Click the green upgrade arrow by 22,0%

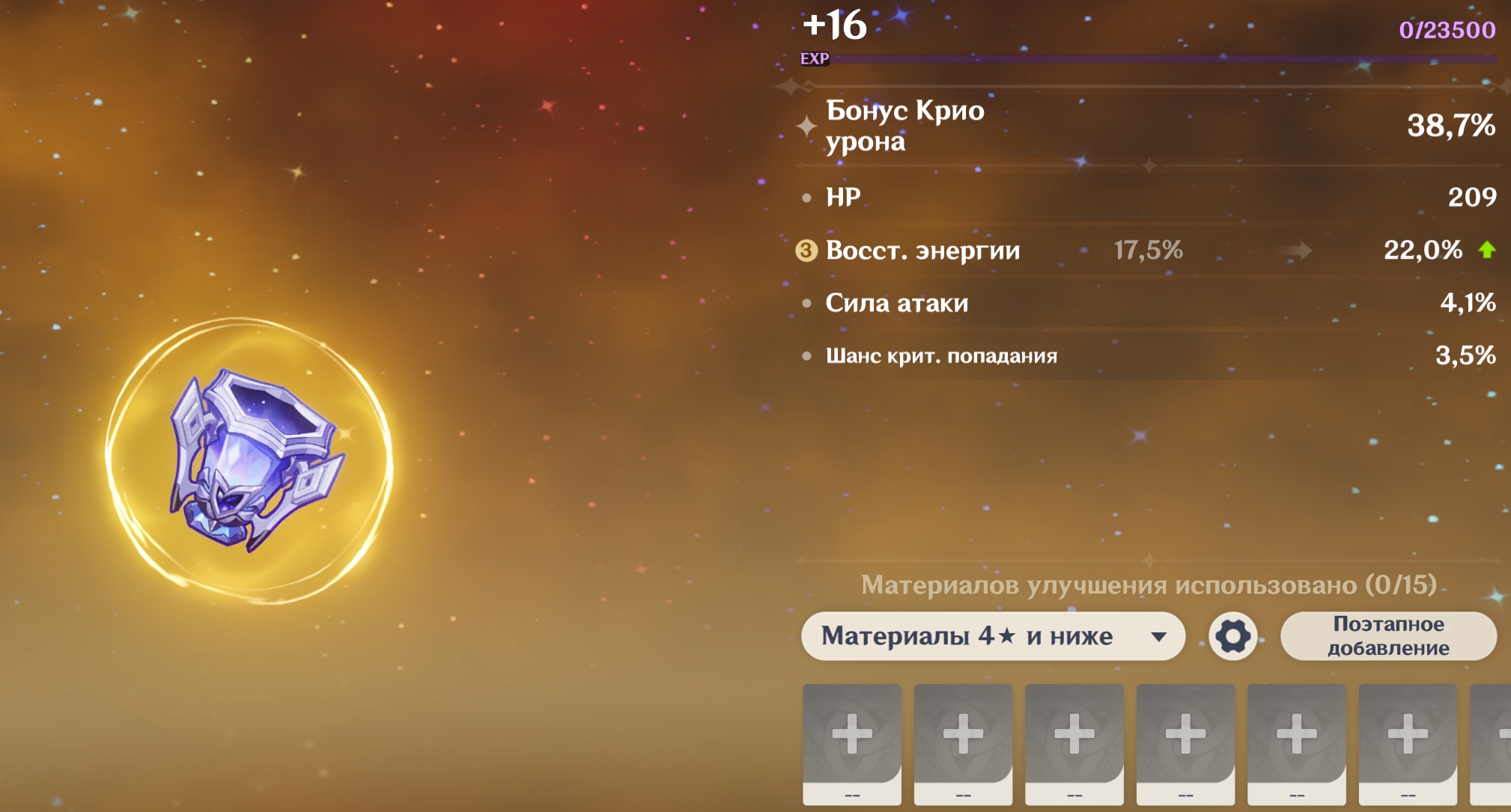coord(1487,250)
